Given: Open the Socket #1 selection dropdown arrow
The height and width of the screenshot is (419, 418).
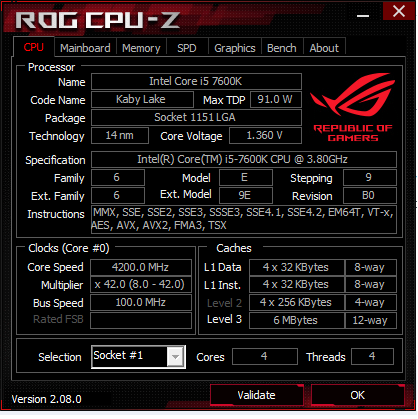Looking at the screenshot, I should click(x=175, y=357).
